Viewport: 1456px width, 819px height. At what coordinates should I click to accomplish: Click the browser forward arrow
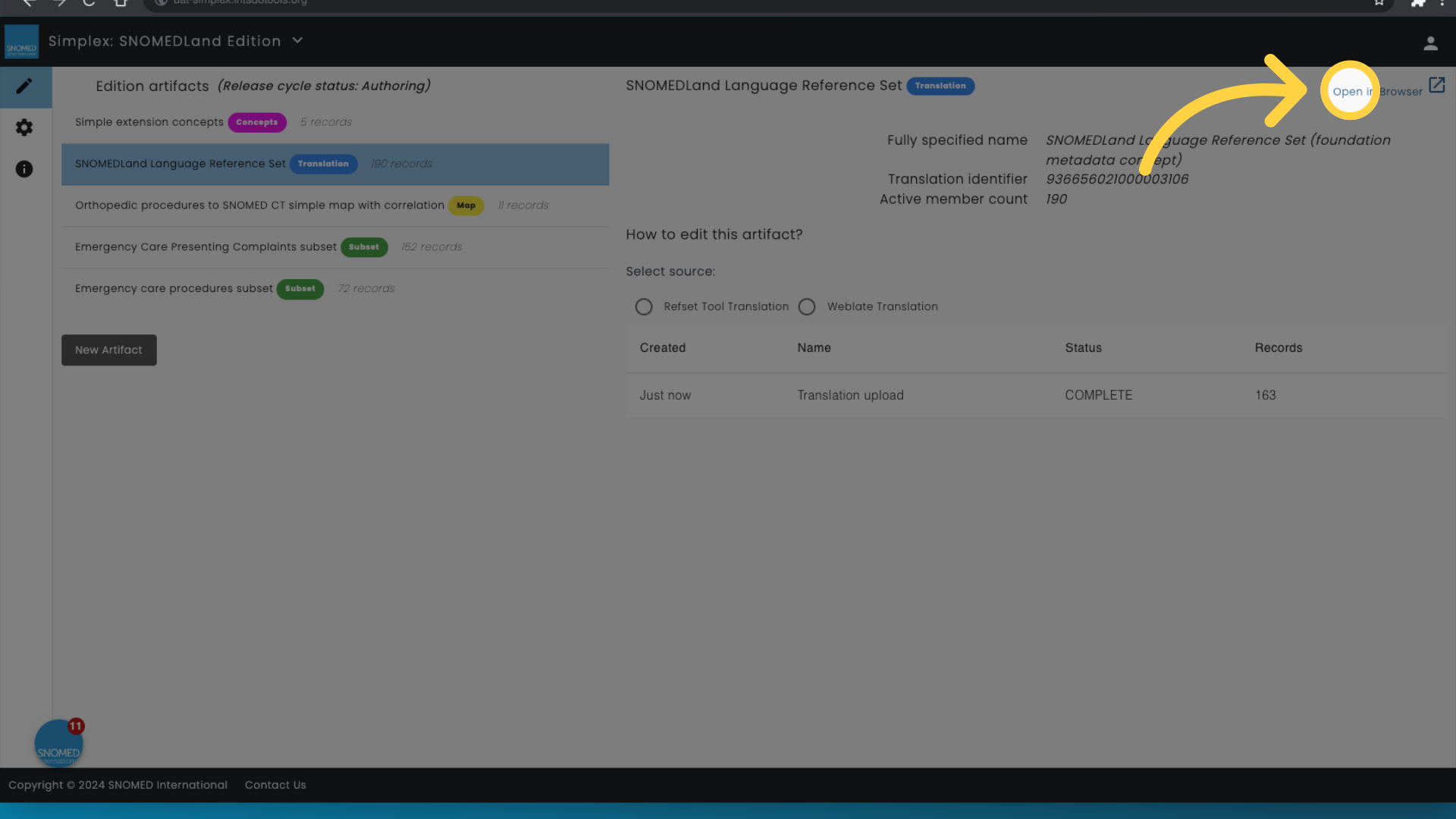60,3
